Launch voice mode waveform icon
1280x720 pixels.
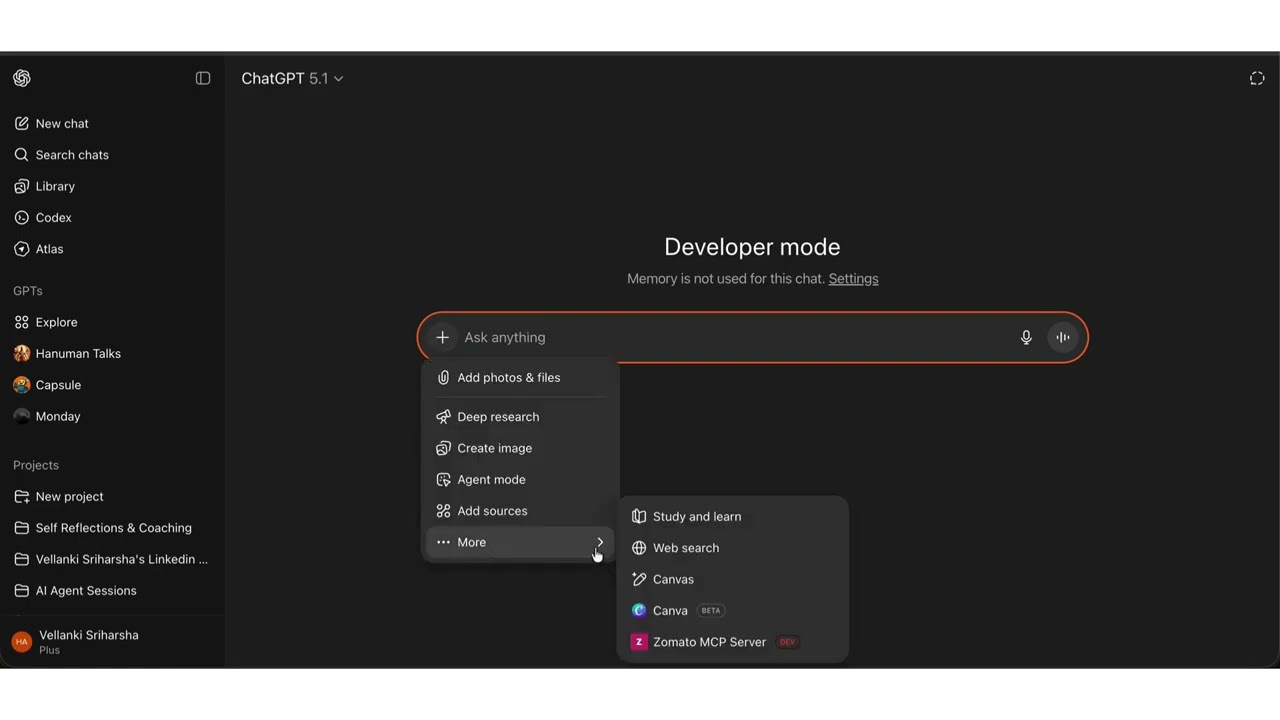(1063, 337)
